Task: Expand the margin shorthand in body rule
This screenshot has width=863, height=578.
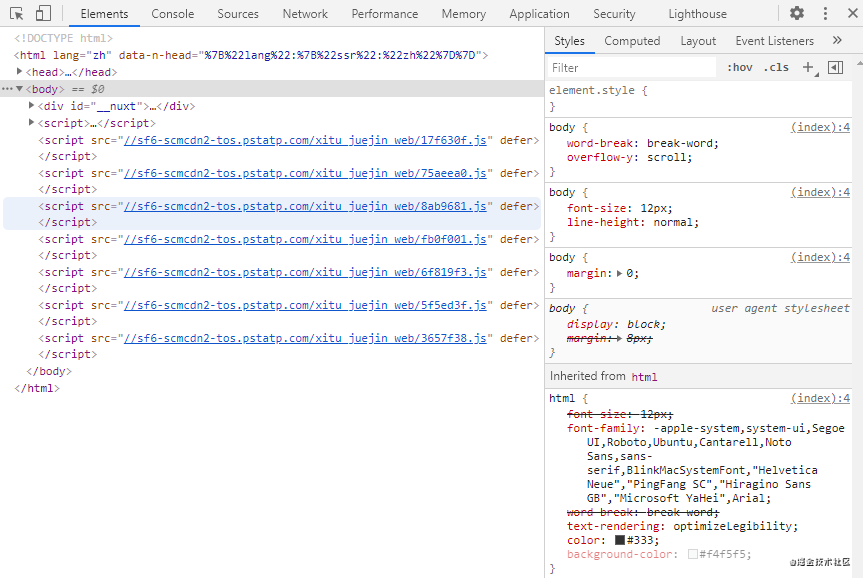Action: coord(619,273)
